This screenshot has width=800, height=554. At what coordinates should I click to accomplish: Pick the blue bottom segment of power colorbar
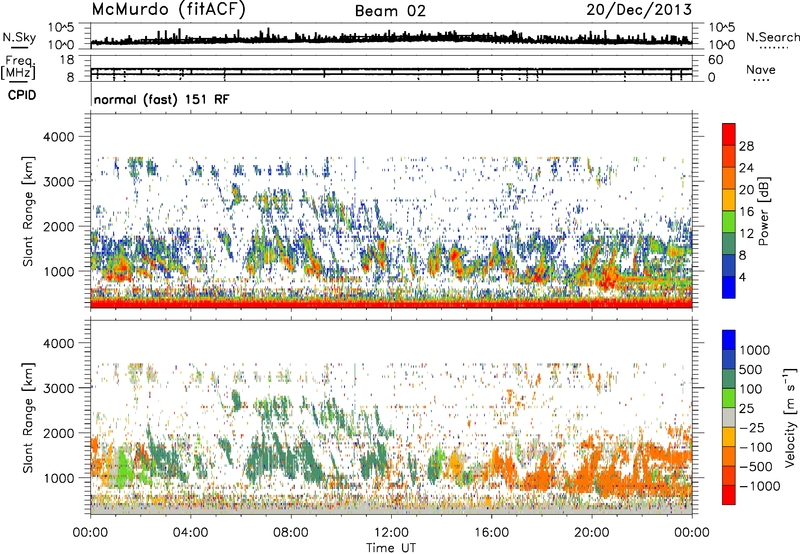(729, 287)
